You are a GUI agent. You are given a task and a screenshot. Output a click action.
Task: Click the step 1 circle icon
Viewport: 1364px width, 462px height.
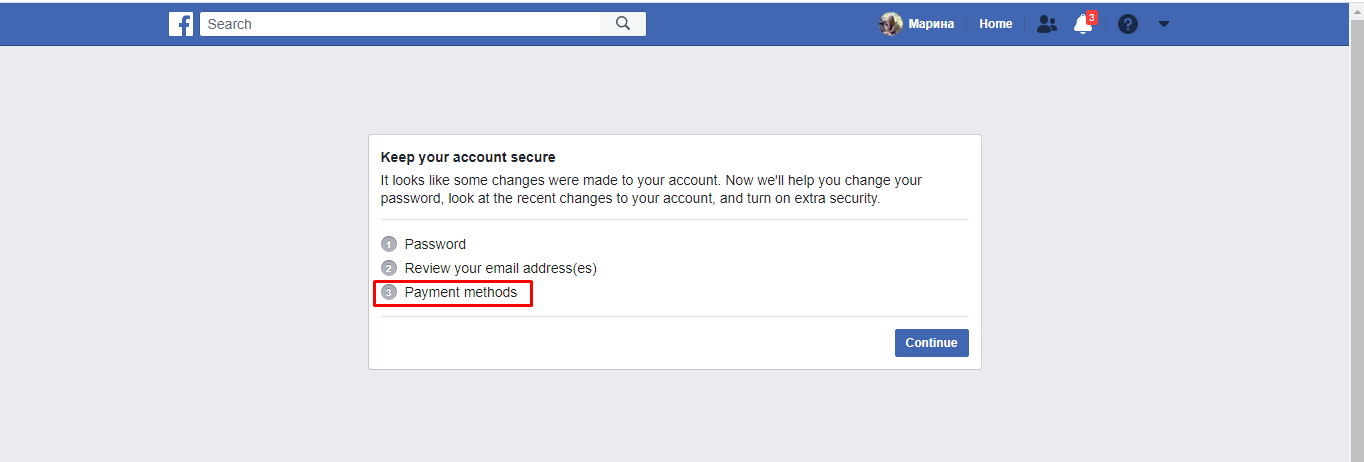click(x=389, y=244)
